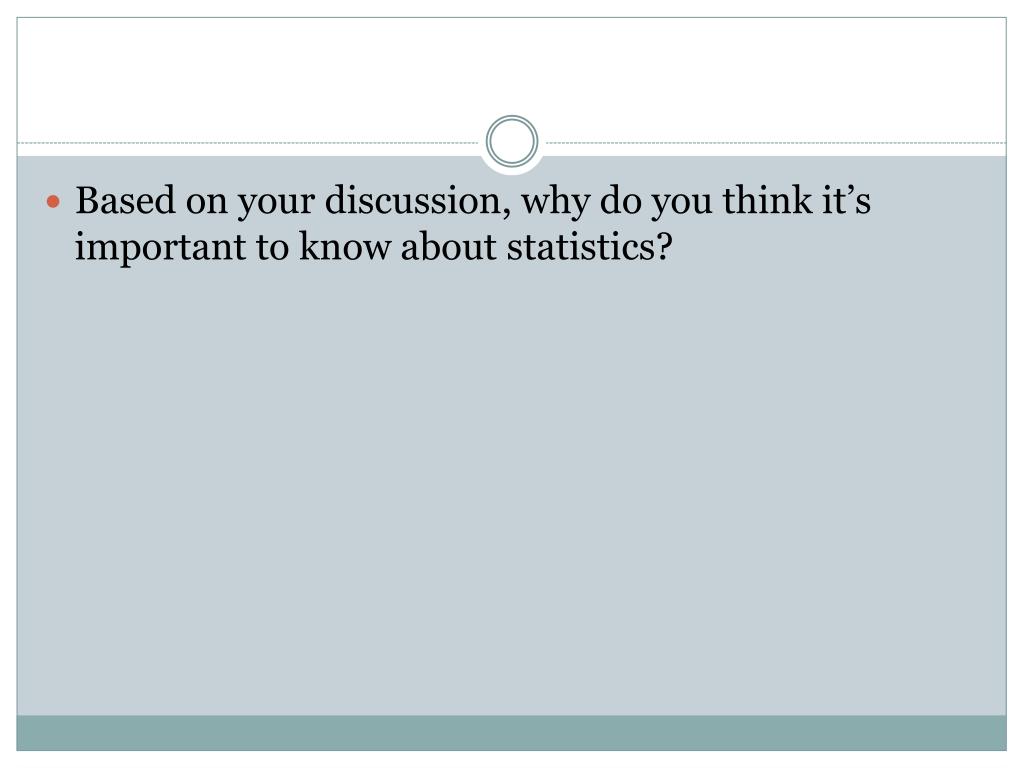
Task: Click the empty gray content body area
Action: click(x=511, y=490)
